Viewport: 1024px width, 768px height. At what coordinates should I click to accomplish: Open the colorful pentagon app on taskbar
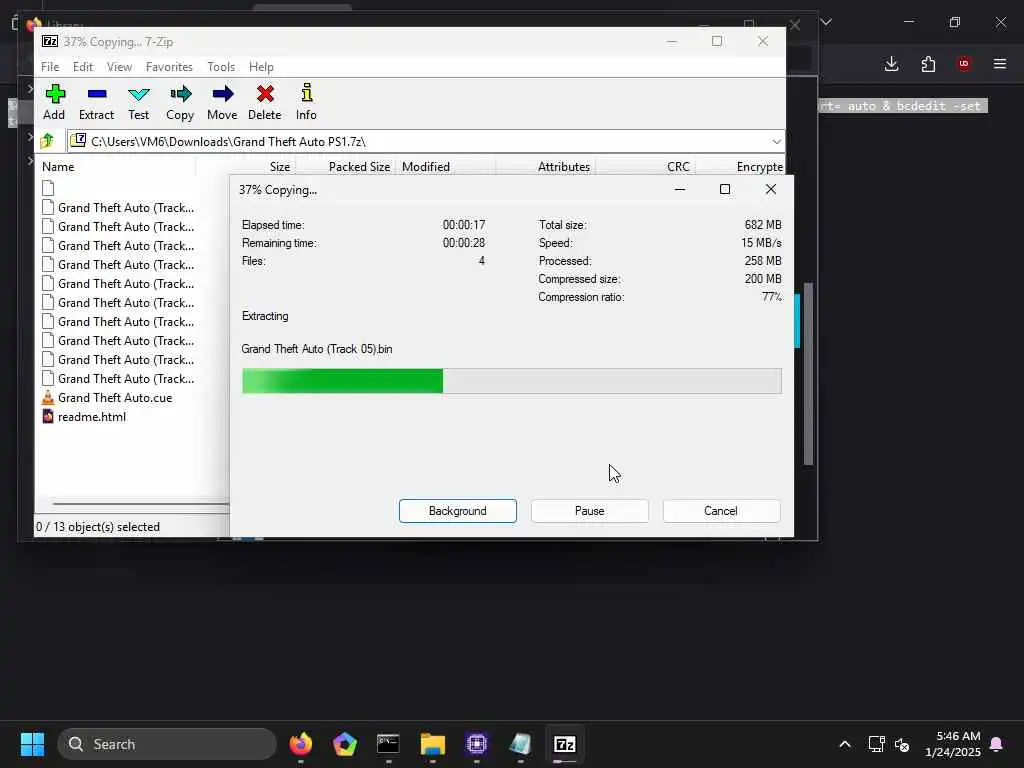(345, 744)
